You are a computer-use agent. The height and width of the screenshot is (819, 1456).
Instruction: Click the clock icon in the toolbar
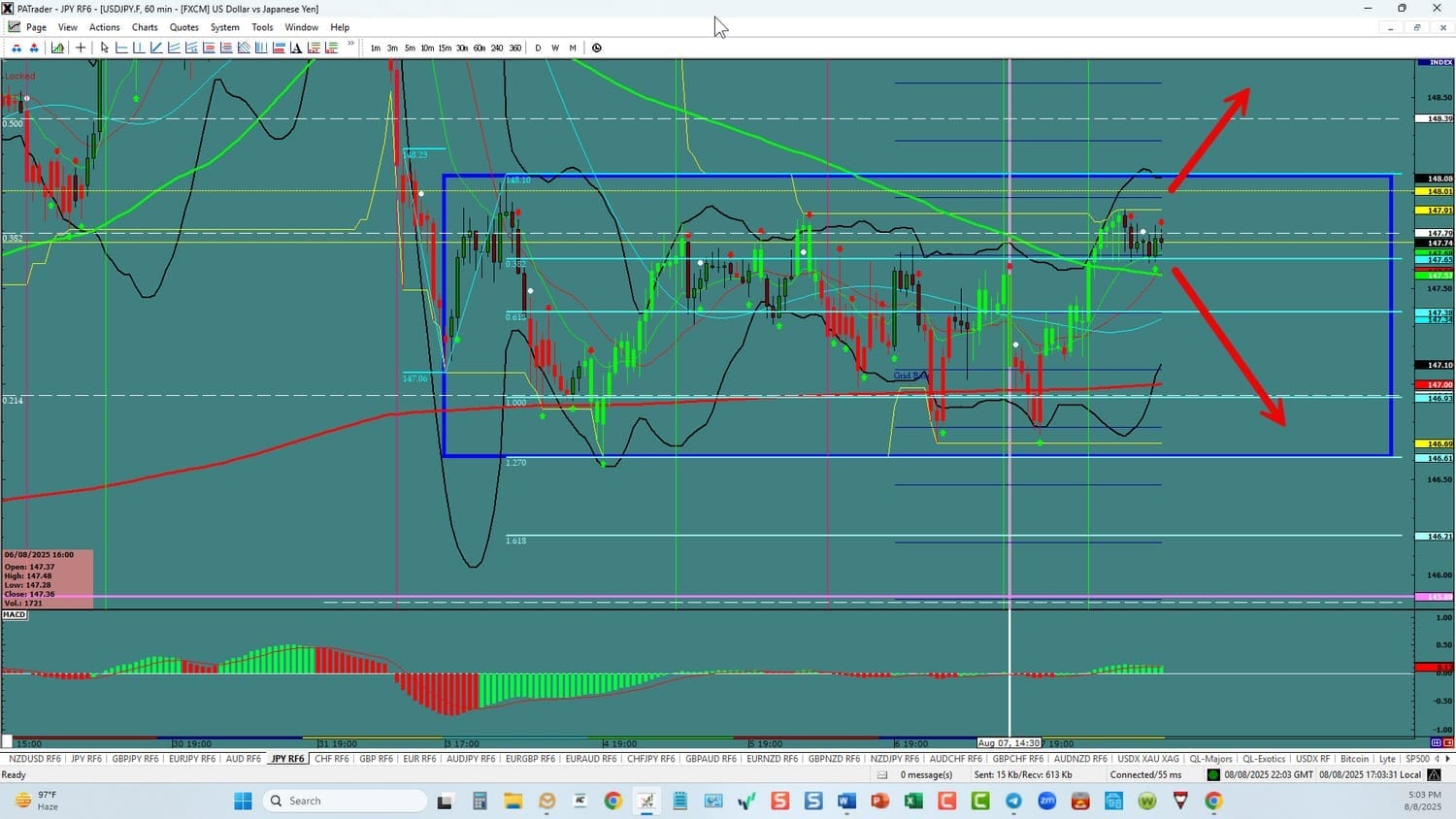click(x=597, y=48)
